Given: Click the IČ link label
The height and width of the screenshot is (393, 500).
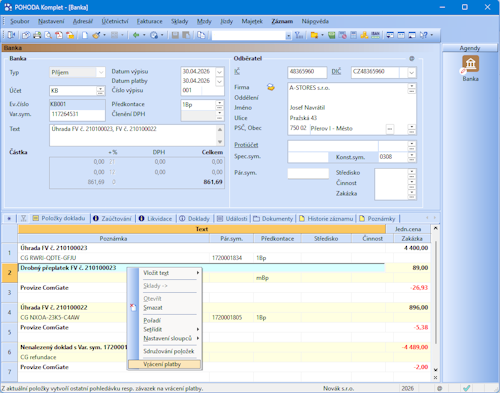Looking at the screenshot, I should pos(237,71).
